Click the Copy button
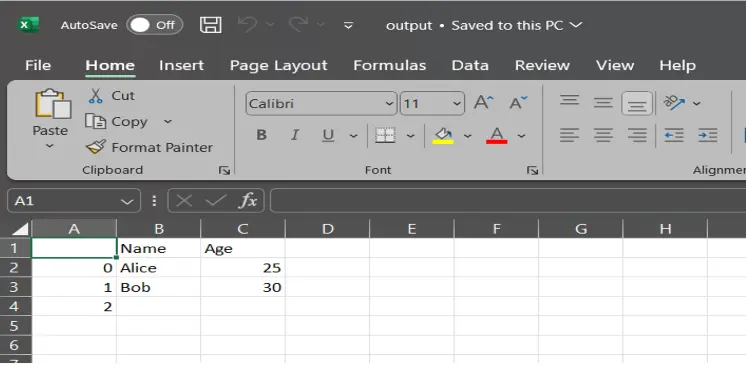Image resolution: width=746 pixels, height=367 pixels. (x=116, y=122)
